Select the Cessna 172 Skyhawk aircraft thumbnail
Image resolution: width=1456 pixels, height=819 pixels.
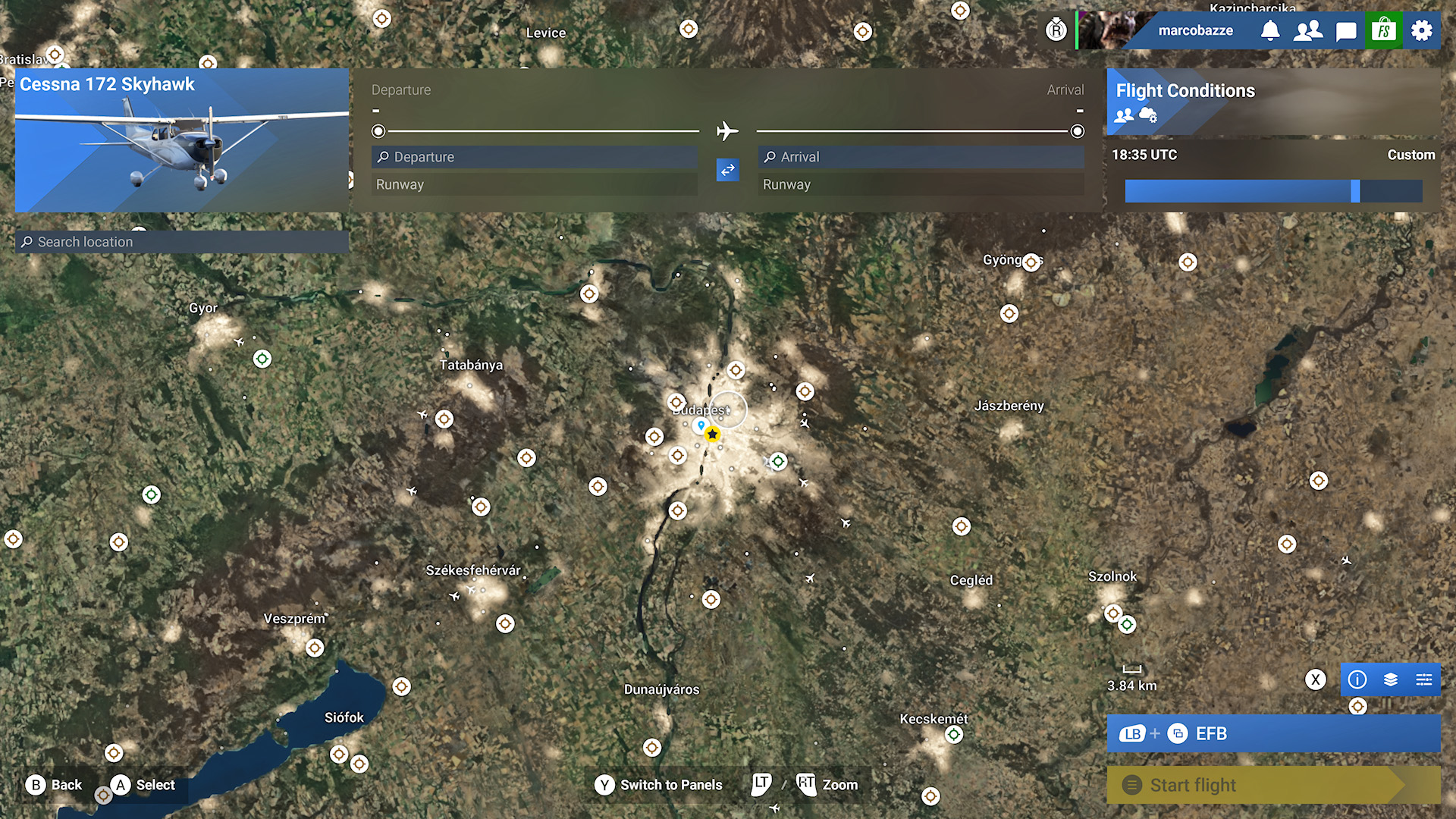coord(182,140)
